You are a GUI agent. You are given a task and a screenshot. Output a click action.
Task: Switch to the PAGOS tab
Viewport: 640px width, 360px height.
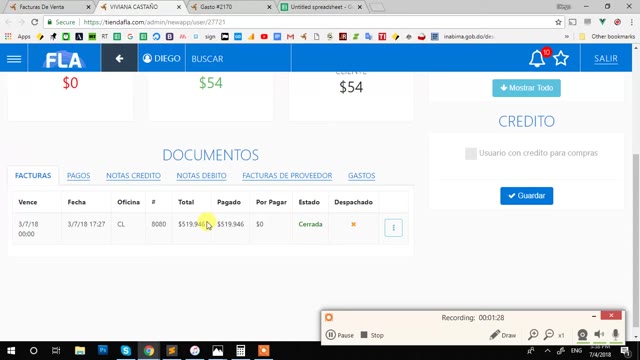point(78,176)
